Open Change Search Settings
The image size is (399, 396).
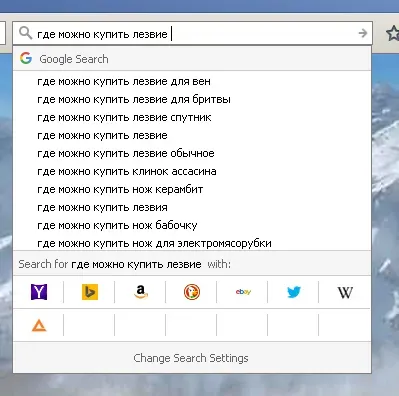(x=191, y=358)
